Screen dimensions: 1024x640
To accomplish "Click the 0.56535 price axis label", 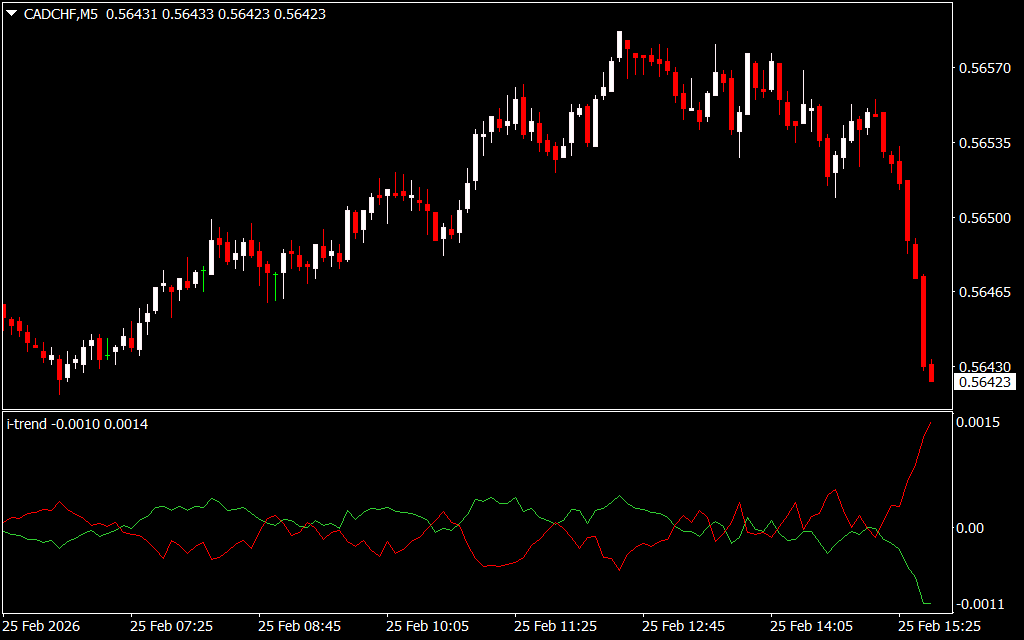I will [984, 143].
